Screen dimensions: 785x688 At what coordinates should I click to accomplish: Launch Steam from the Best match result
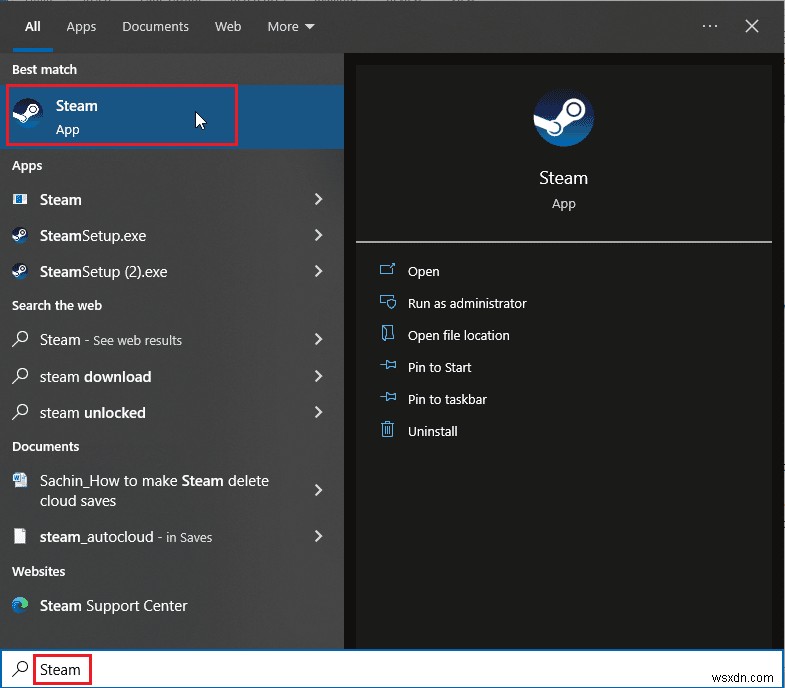pyautogui.click(x=122, y=117)
